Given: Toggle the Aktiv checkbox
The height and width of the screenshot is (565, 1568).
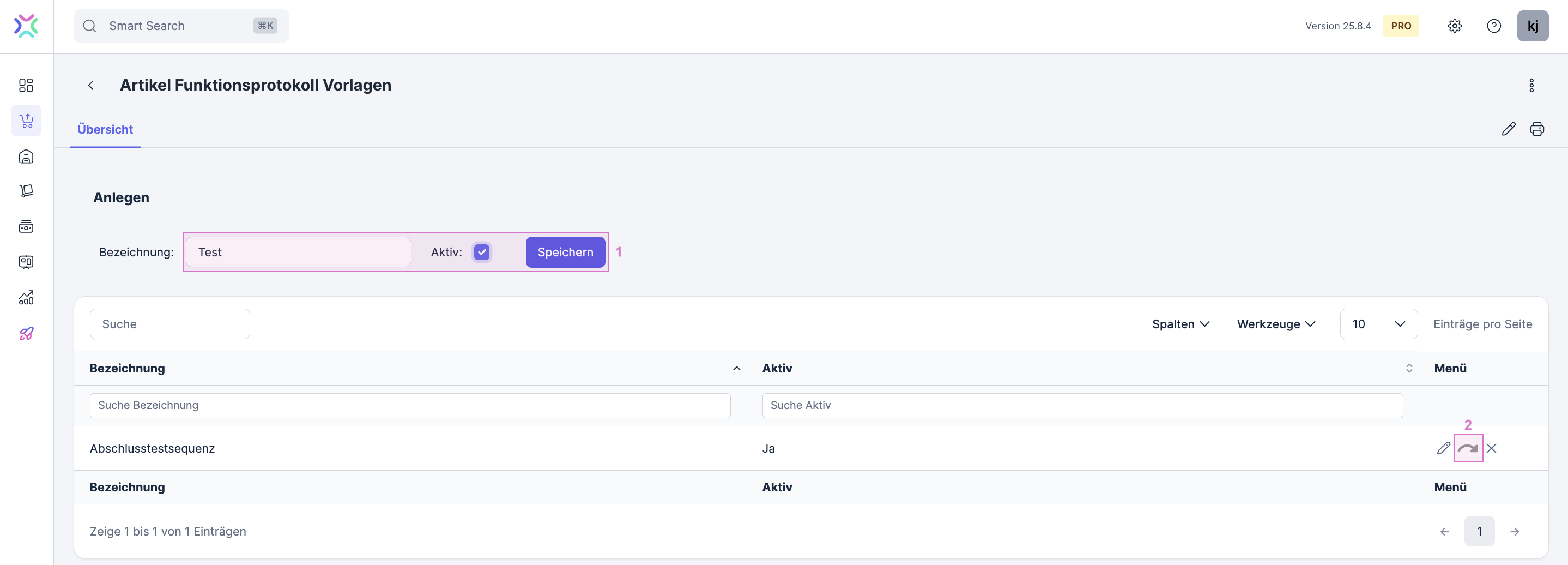Looking at the screenshot, I should pyautogui.click(x=481, y=252).
